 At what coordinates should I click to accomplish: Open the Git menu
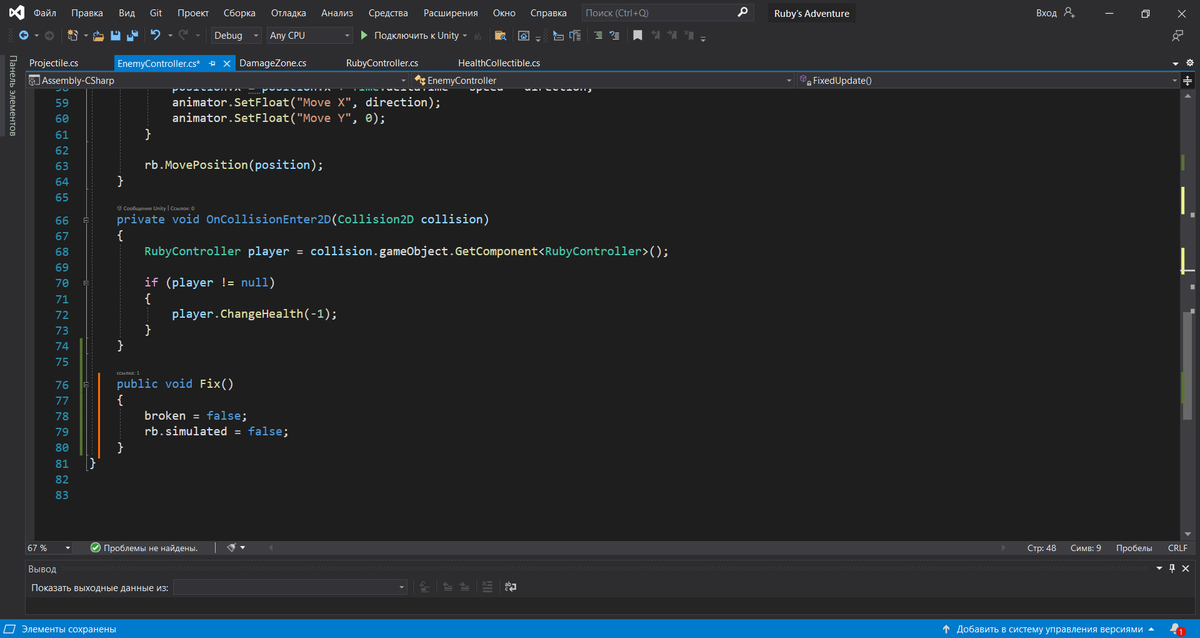click(x=155, y=13)
